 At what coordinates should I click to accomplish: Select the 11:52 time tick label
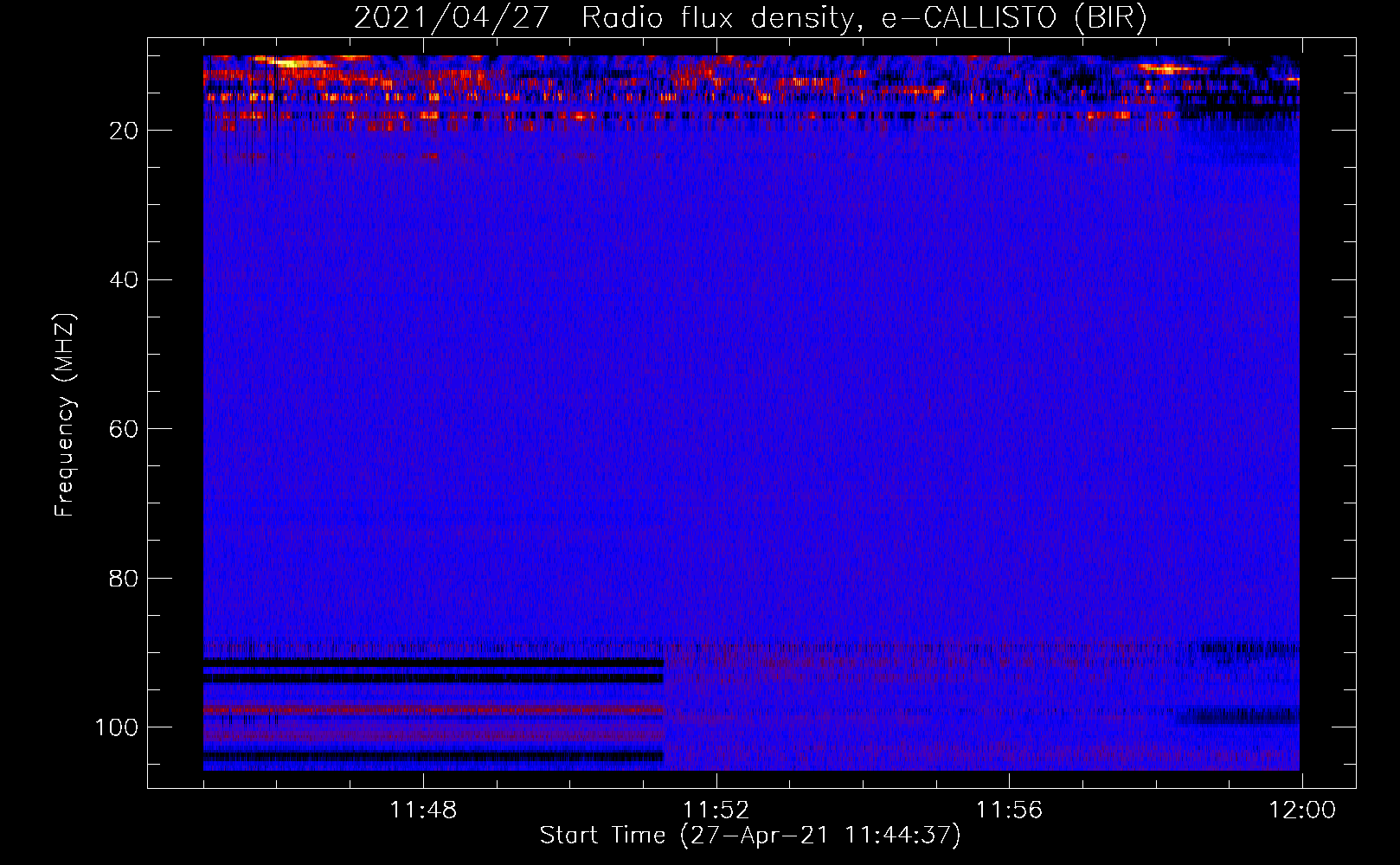coord(716,811)
